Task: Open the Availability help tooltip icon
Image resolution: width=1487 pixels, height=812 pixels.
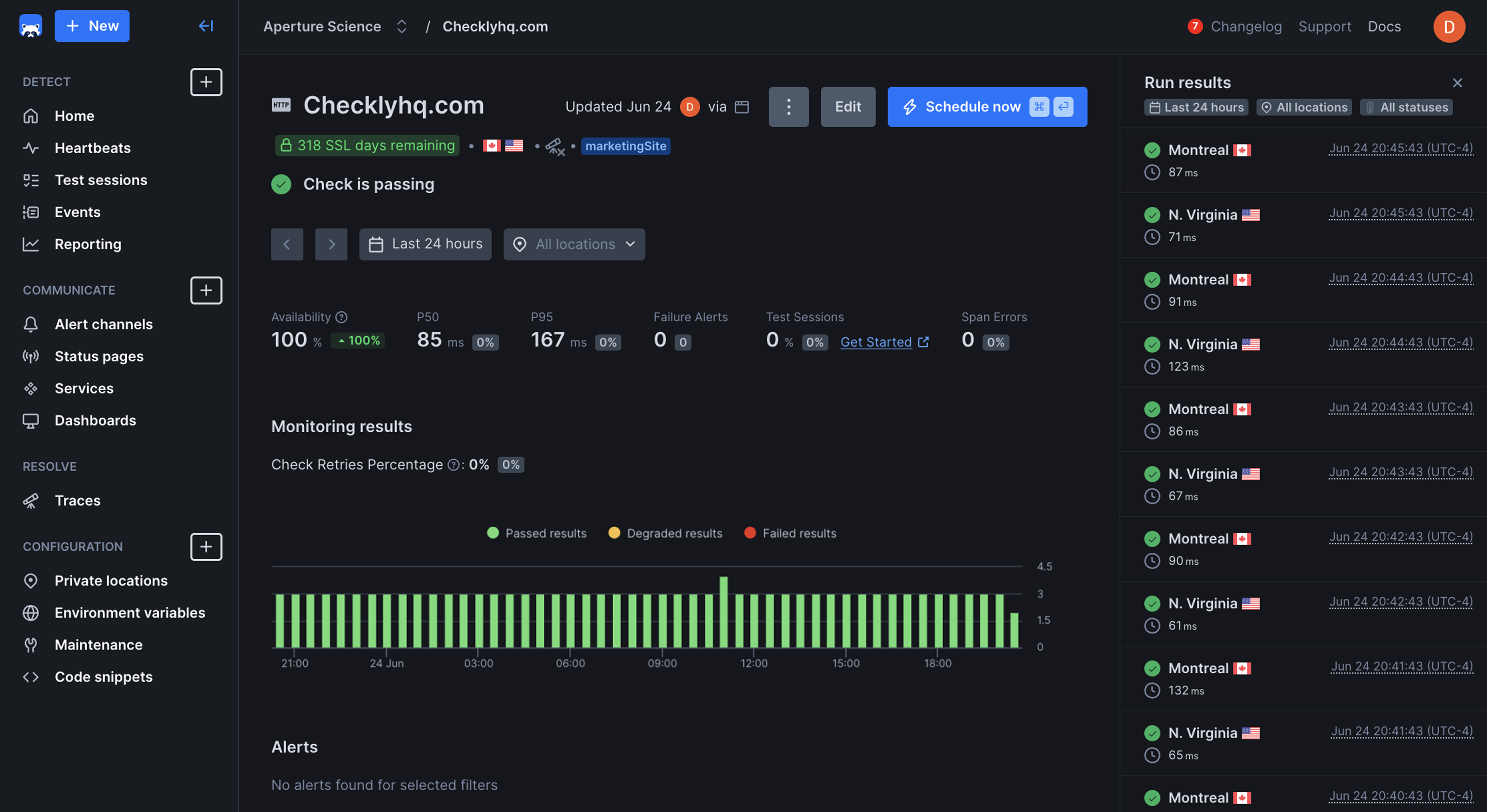Action: tap(341, 317)
